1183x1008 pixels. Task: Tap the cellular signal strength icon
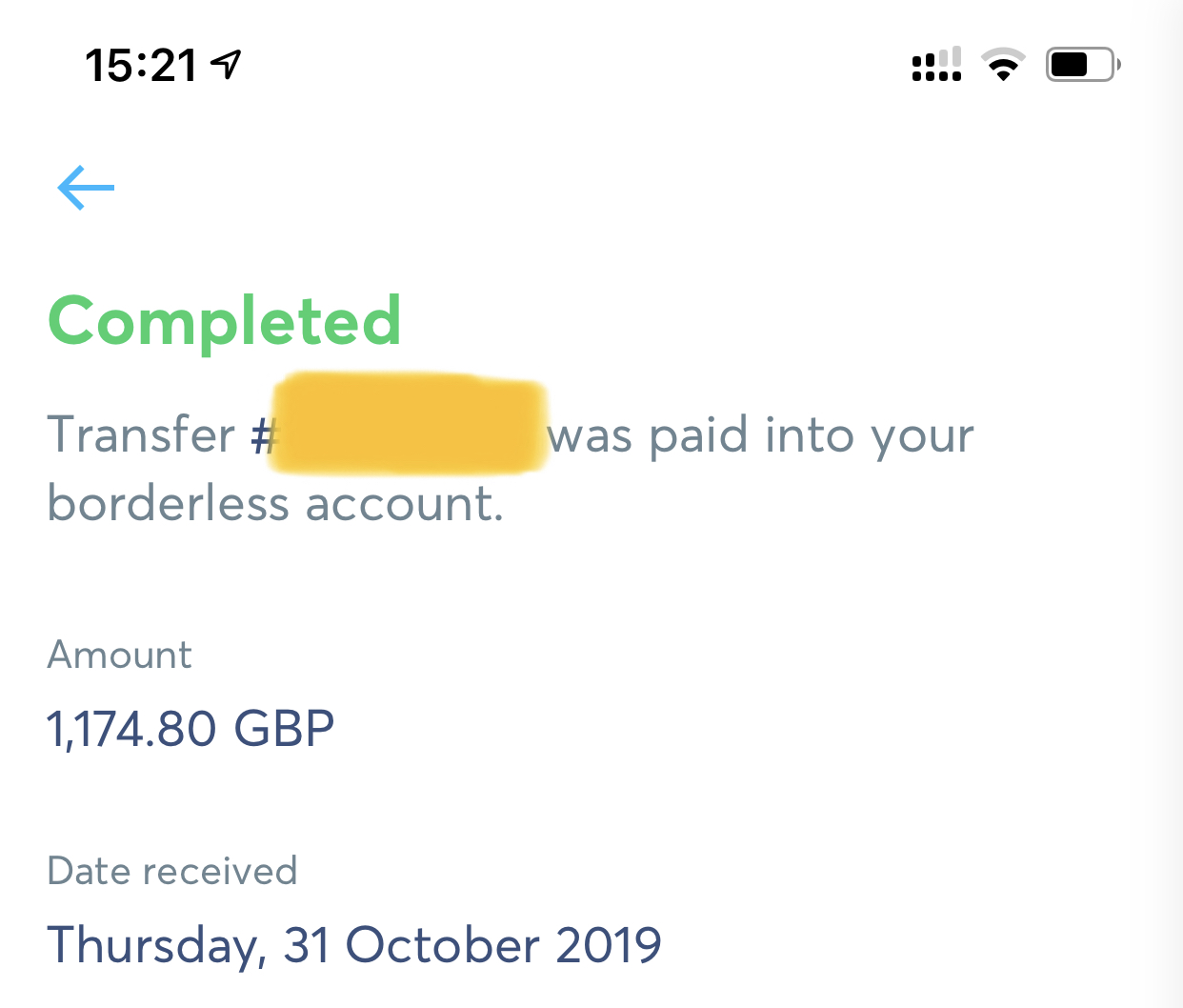coord(936,65)
